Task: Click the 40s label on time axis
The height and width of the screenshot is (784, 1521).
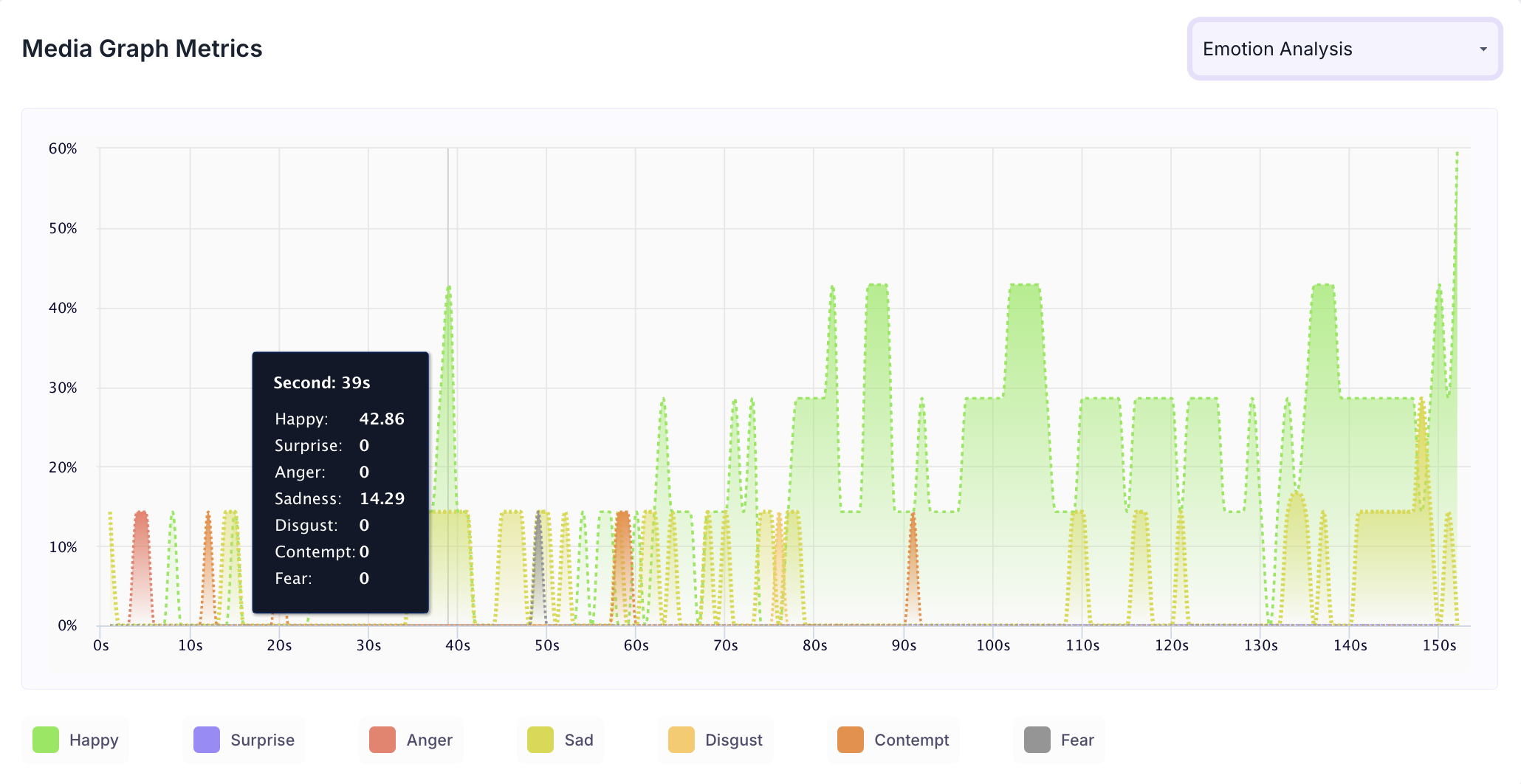Action: click(458, 645)
